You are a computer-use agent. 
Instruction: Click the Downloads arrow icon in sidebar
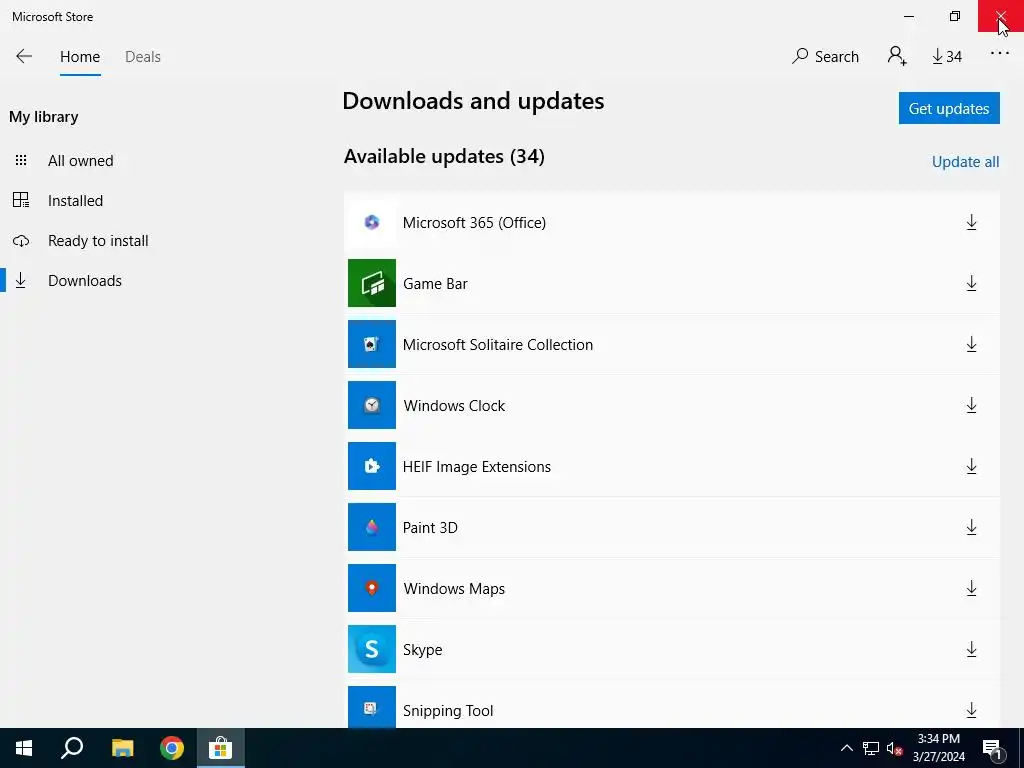[21, 281]
